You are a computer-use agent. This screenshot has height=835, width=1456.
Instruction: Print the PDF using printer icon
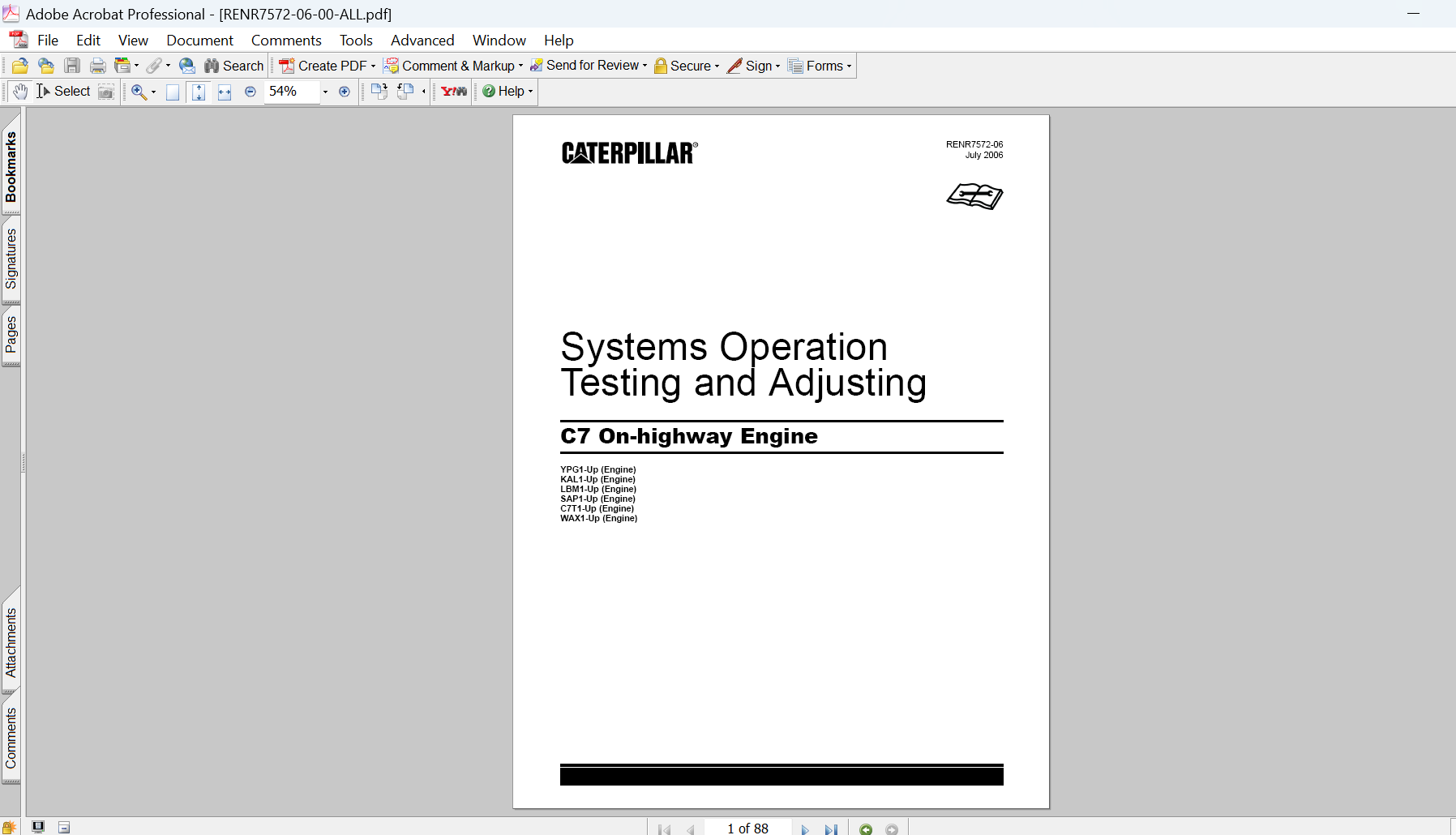point(98,66)
